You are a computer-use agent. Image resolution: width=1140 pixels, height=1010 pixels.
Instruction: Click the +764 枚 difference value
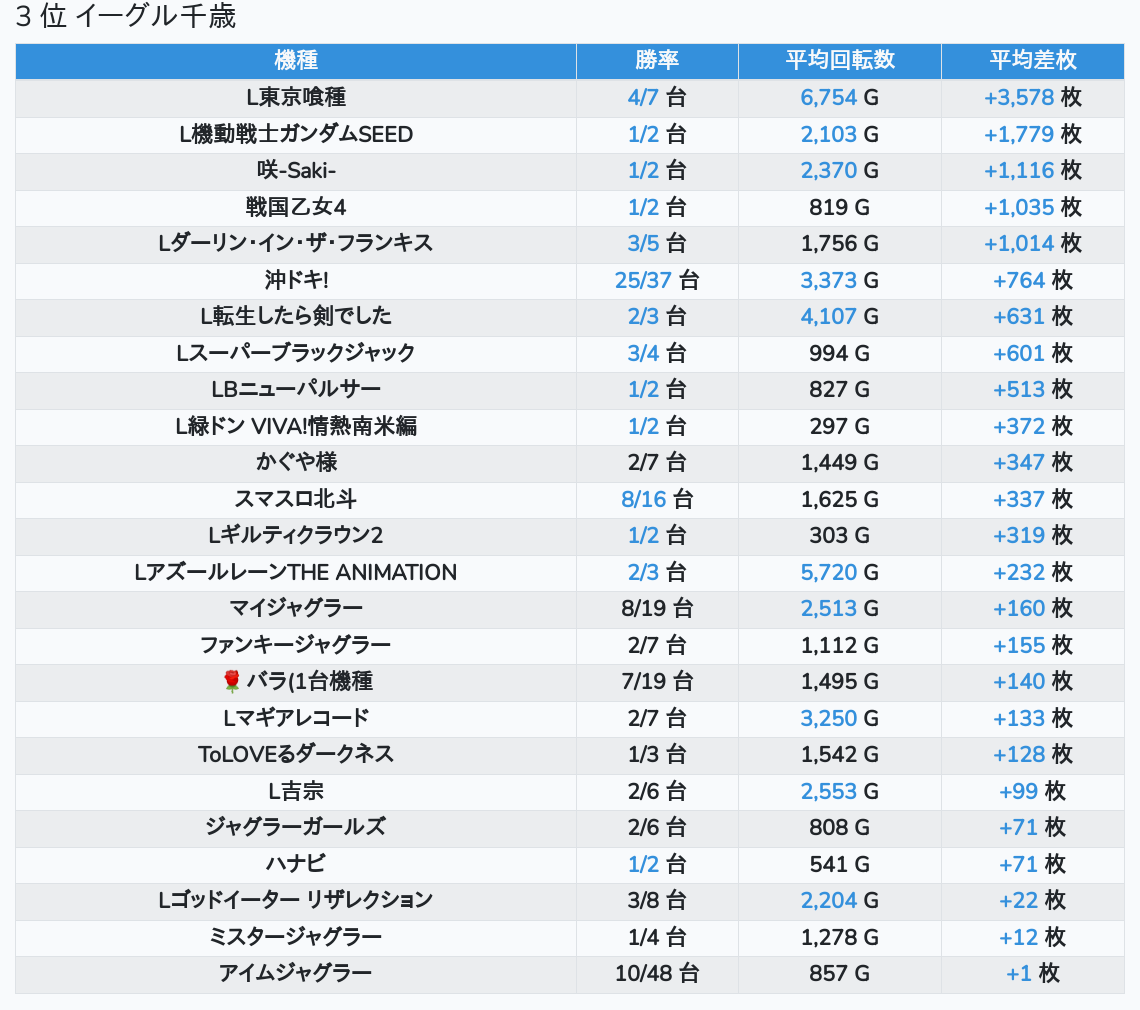click(x=1032, y=280)
